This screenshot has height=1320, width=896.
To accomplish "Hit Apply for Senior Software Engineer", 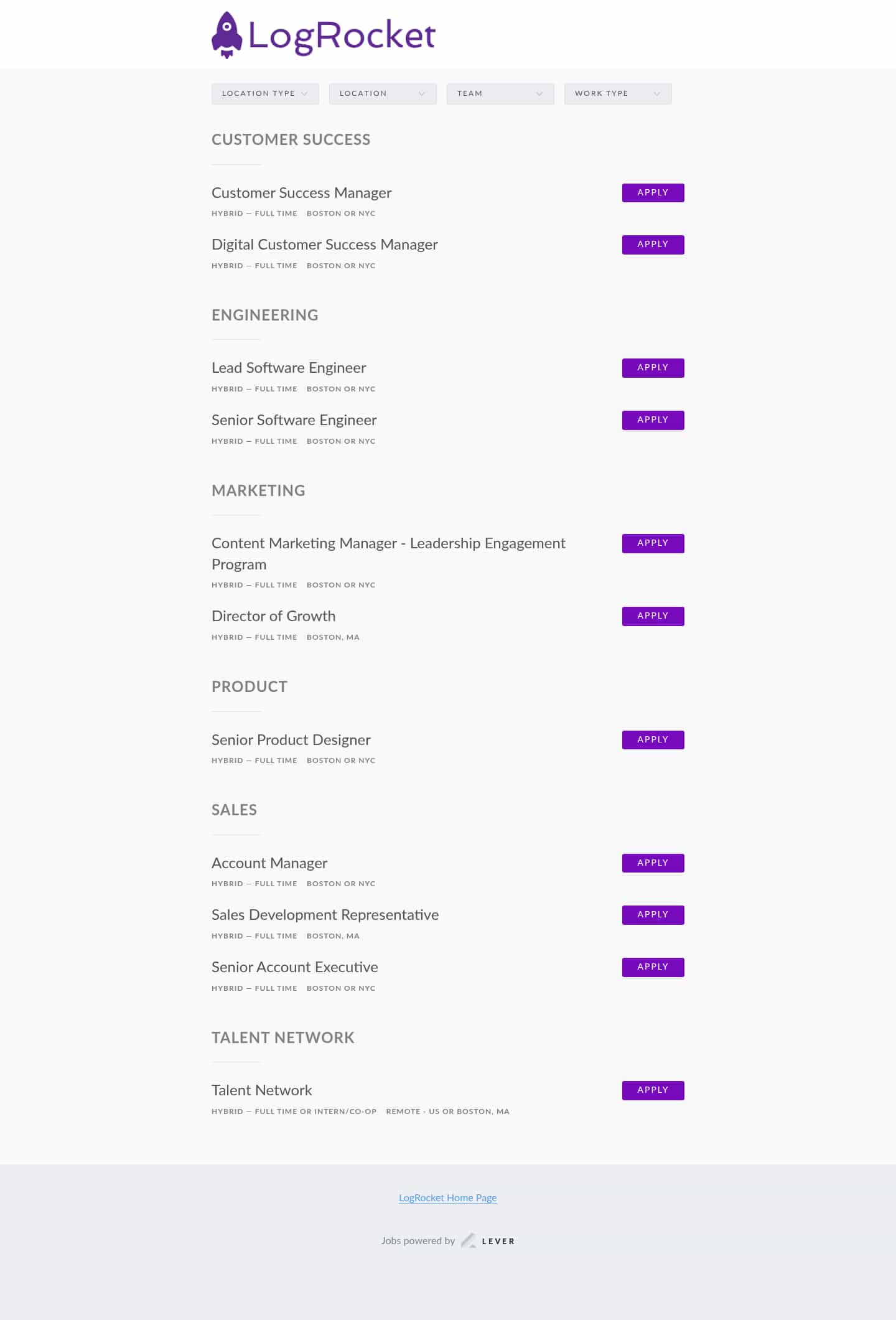I will coord(653,420).
